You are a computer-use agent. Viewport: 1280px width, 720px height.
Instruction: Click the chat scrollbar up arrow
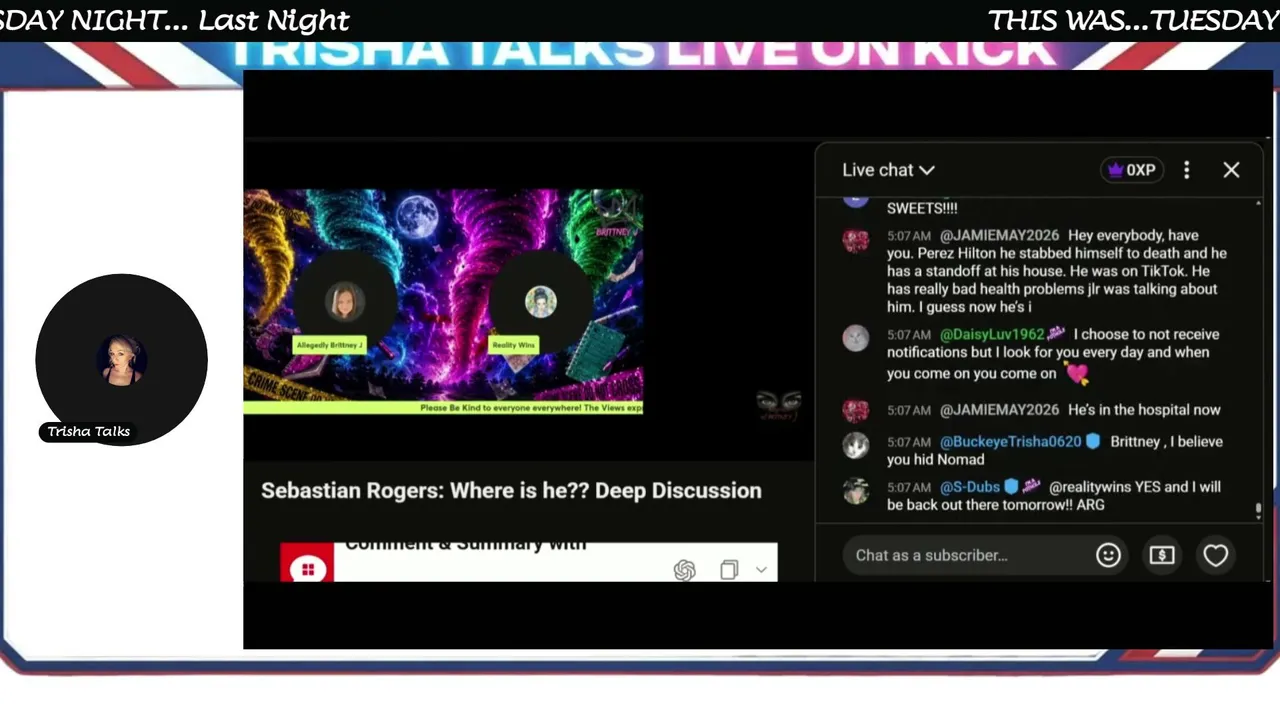(1258, 204)
